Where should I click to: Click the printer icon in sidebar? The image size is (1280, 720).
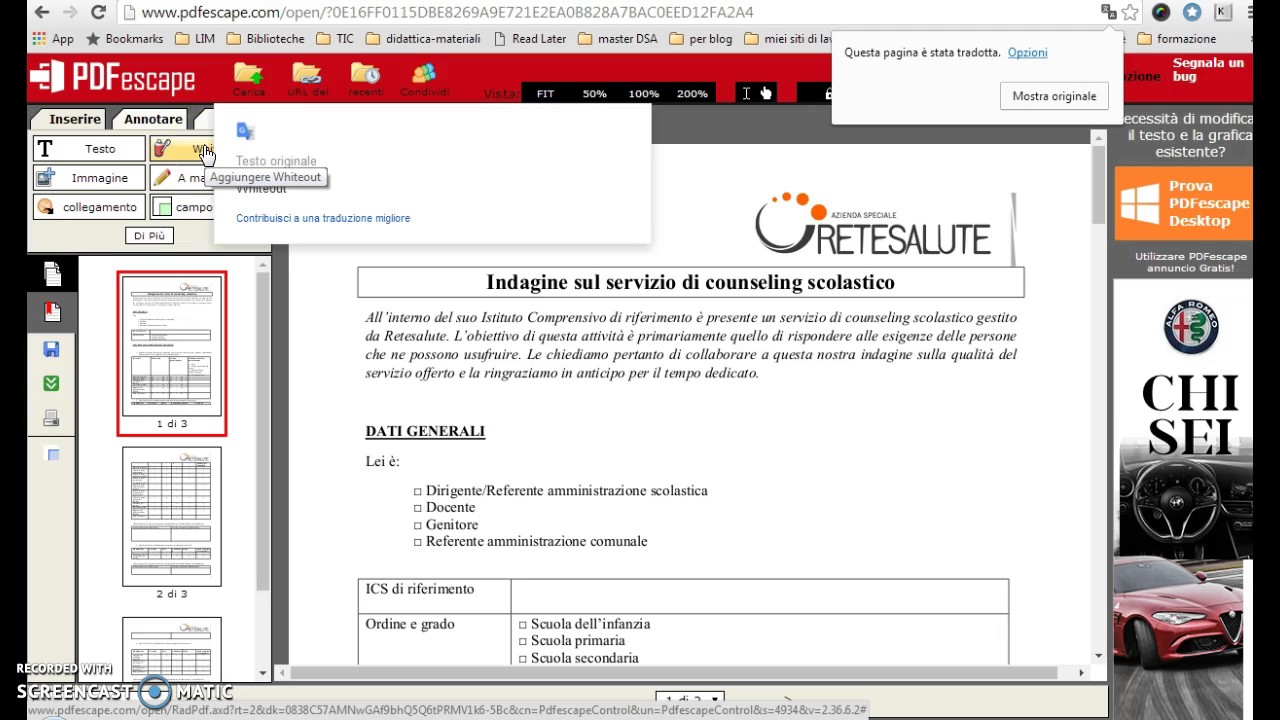point(51,418)
